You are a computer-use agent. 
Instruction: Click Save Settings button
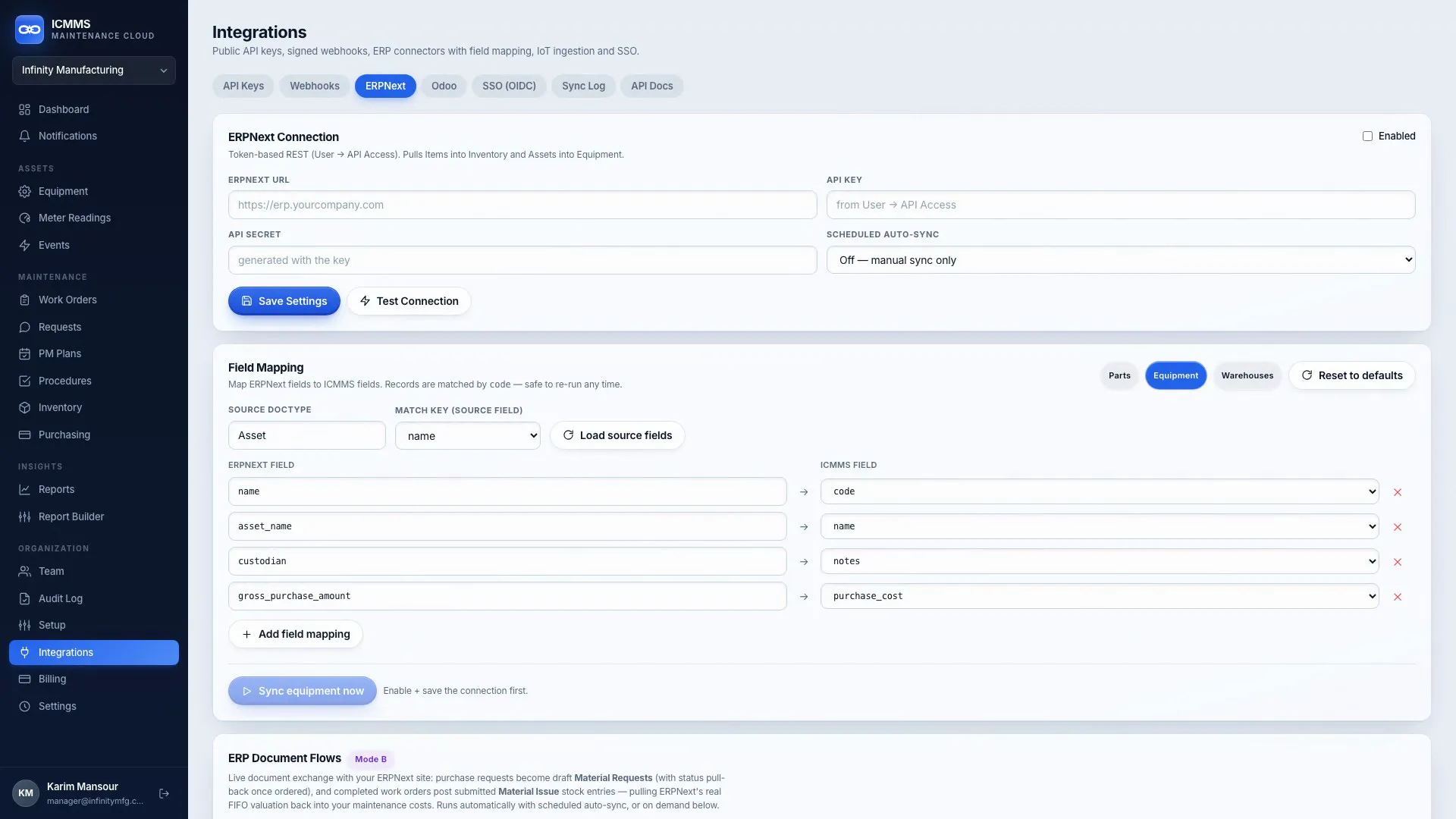coord(284,301)
